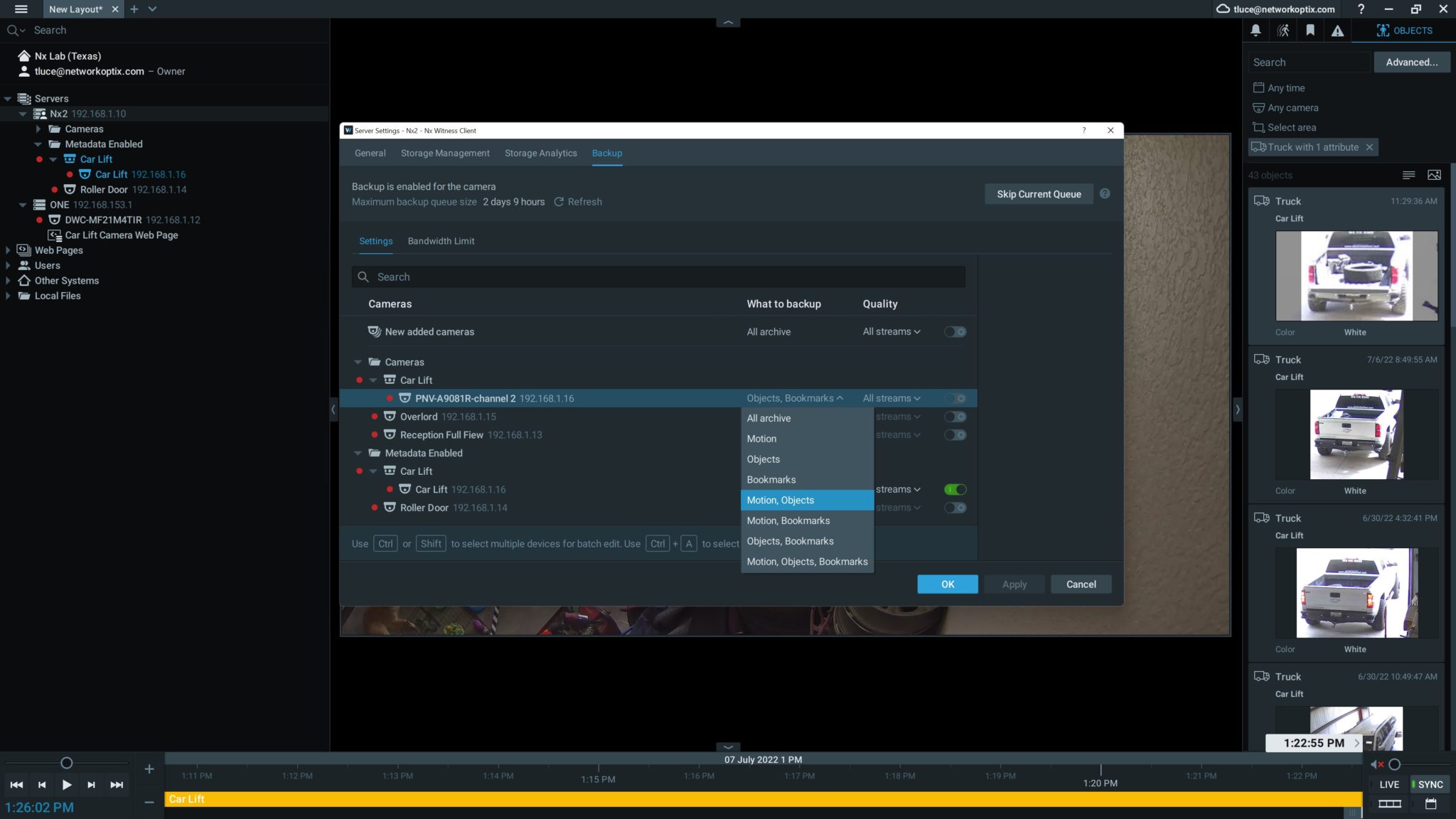Open the notifications bell tab
Screen dimensions: 1456x819
pyautogui.click(x=1256, y=30)
